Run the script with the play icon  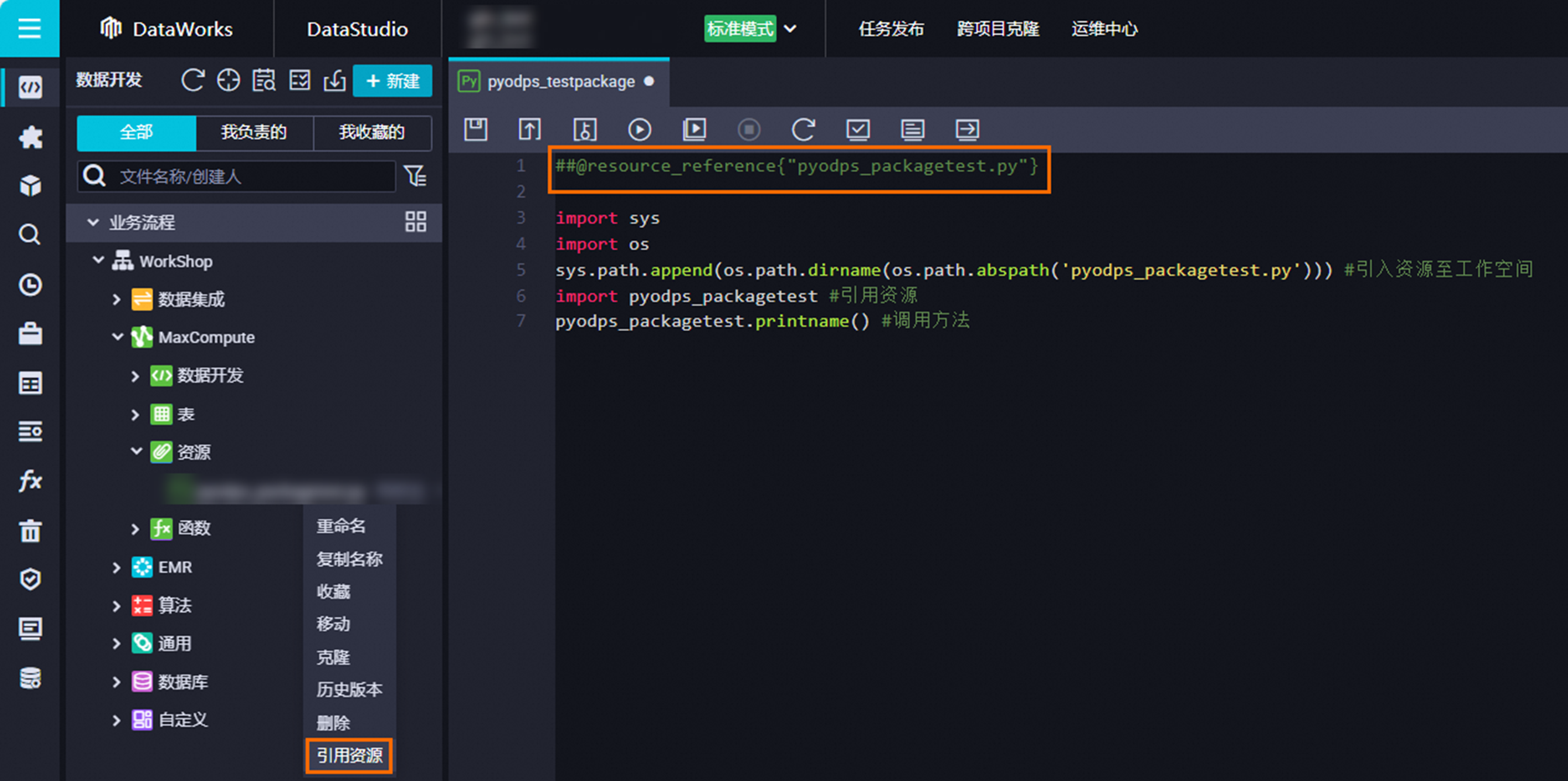(639, 130)
